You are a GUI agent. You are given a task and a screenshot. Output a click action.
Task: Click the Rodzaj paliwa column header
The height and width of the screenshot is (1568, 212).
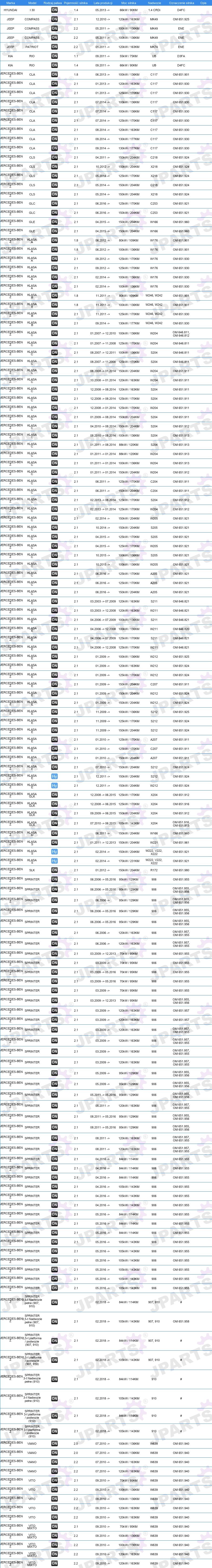pos(53,3)
